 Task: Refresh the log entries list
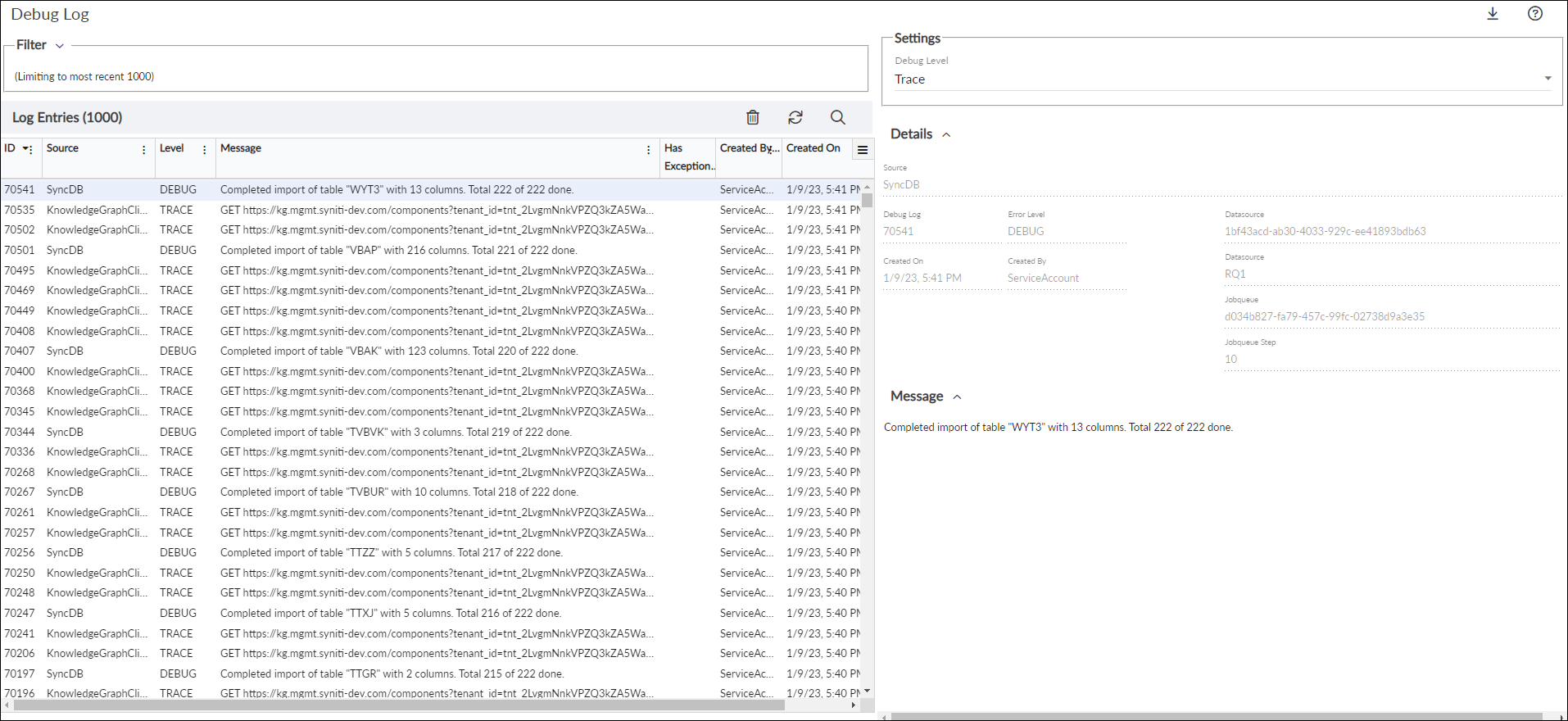795,117
